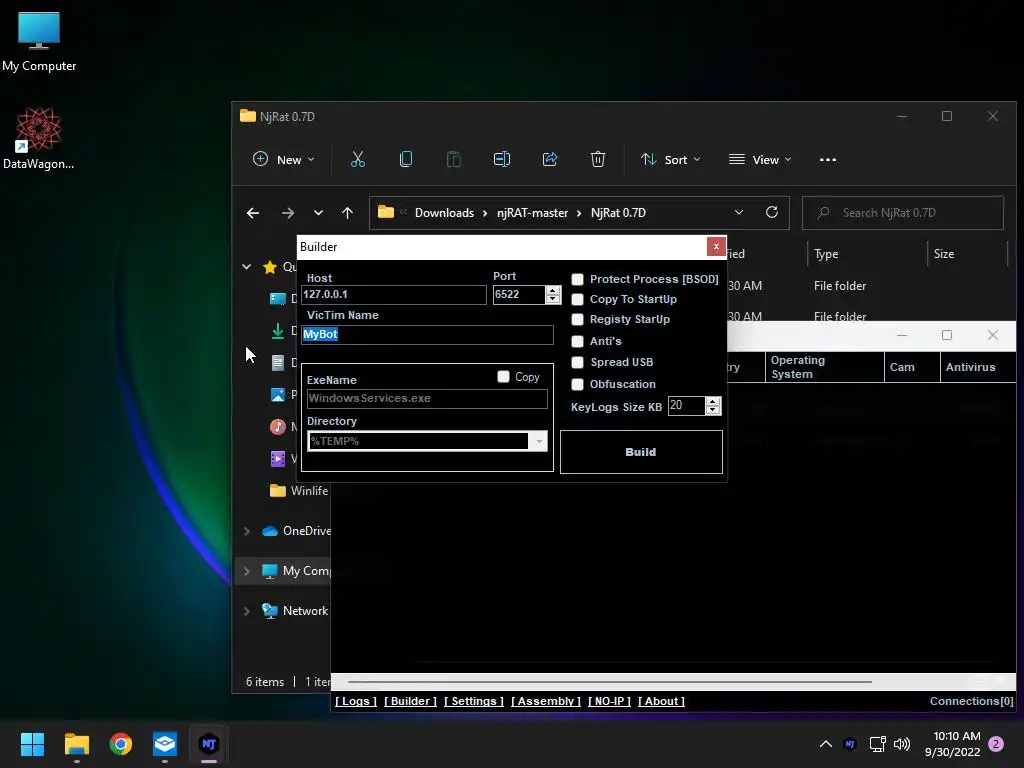Click the Quick access star icon

[270, 266]
